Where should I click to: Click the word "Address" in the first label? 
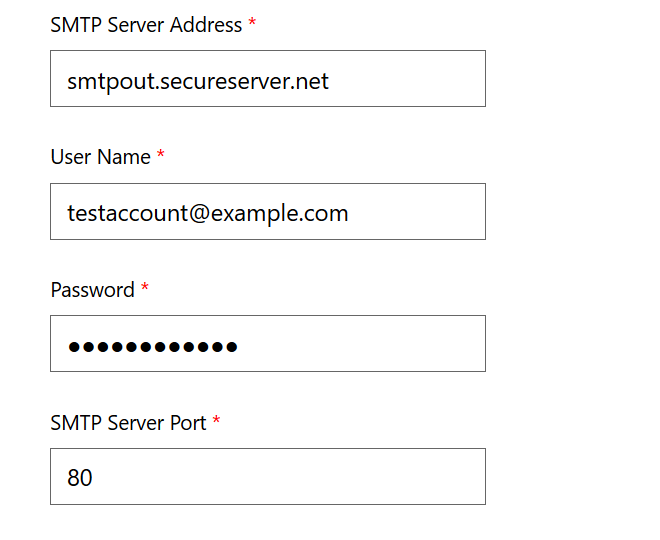coord(207,25)
